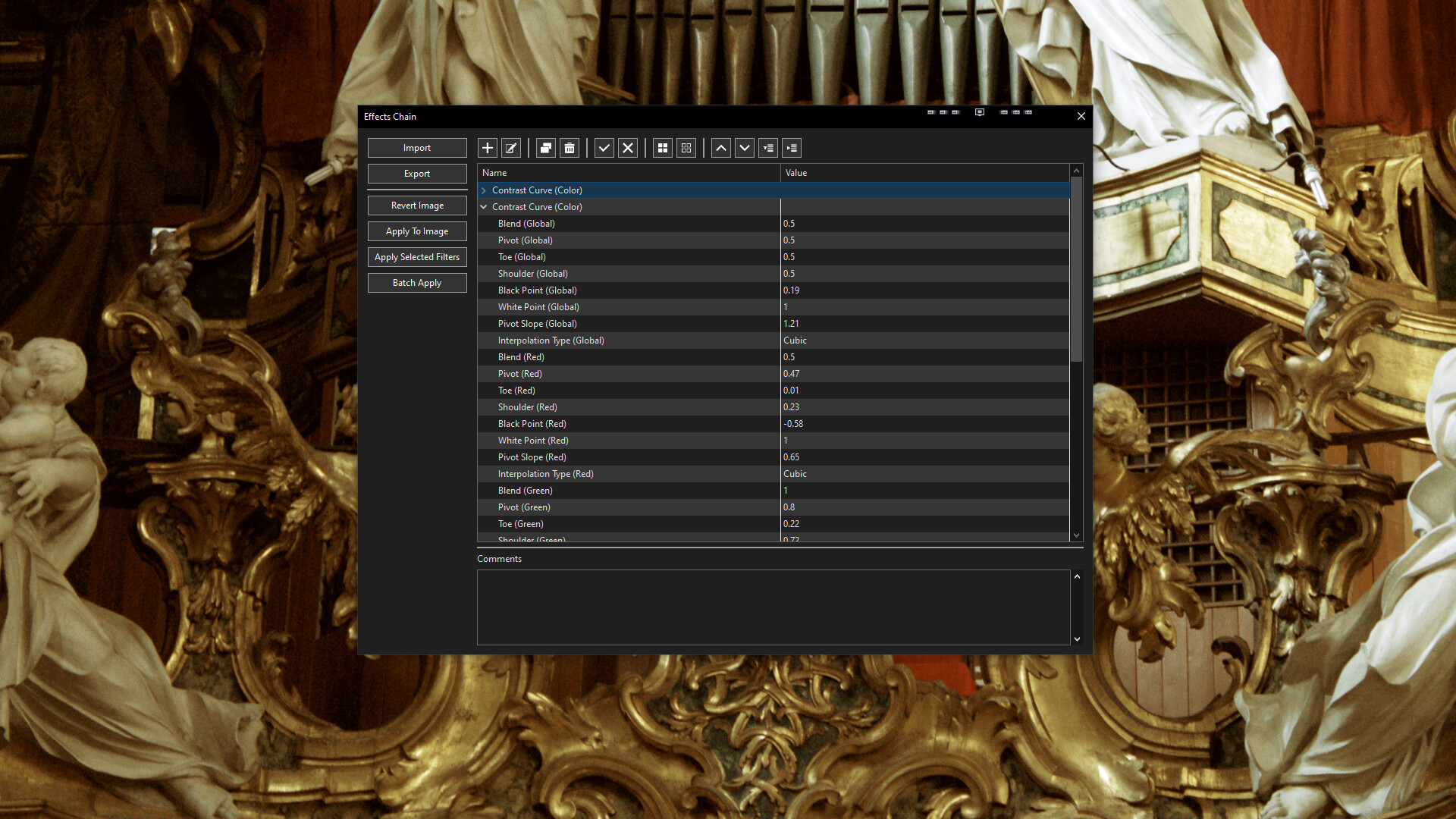Image resolution: width=1456 pixels, height=819 pixels.
Task: Expand the collapsed Contrast Curve (Color) entry
Action: point(484,190)
